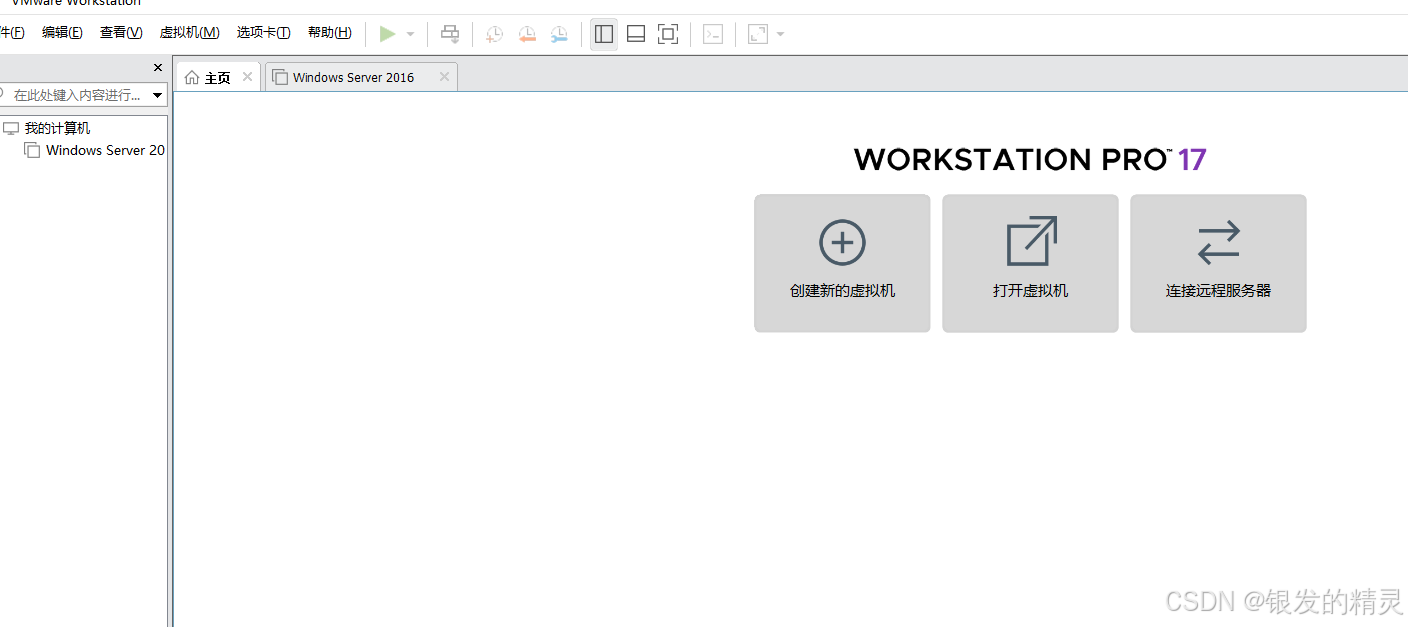Open the 虚拟机(M) menu
The height and width of the screenshot is (627, 1408).
point(189,33)
